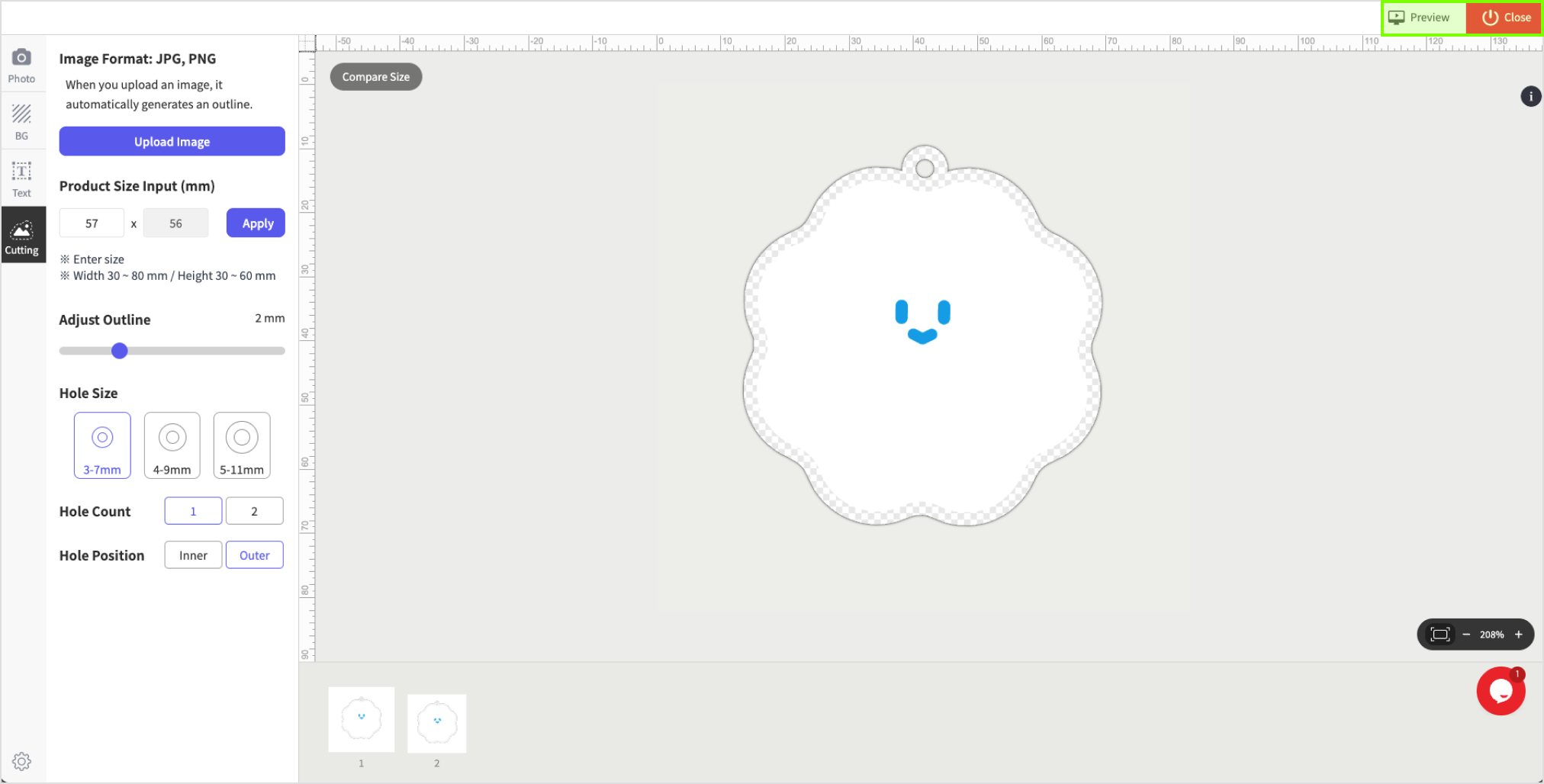Click the Adjust Outline slider handle
This screenshot has height=784, width=1544.
[120, 351]
